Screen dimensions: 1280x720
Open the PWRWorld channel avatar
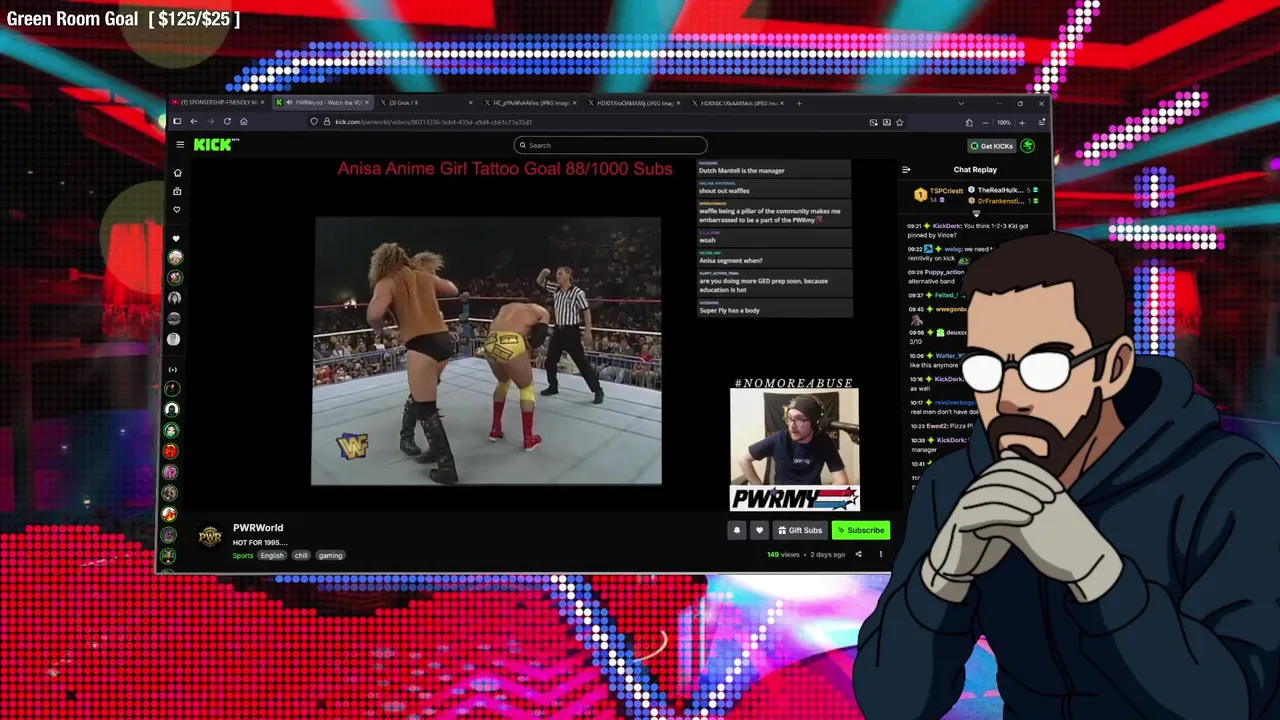[210, 537]
